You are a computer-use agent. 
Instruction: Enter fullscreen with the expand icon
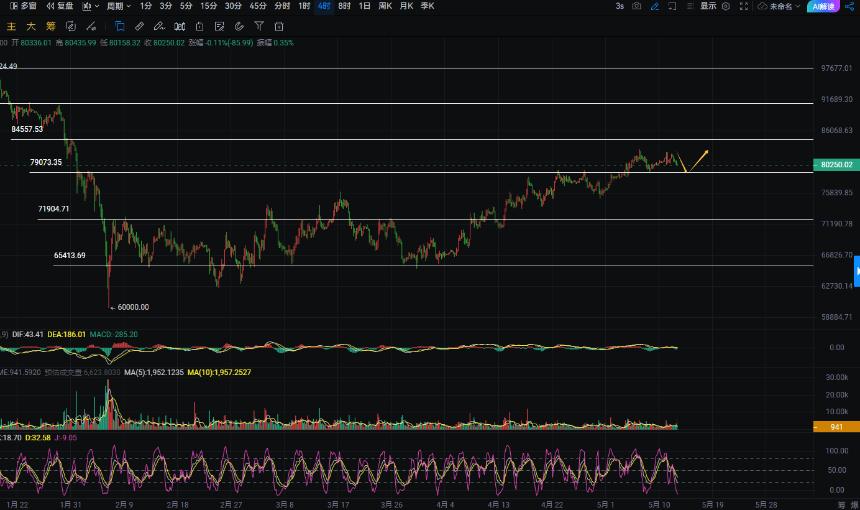[x=744, y=6]
